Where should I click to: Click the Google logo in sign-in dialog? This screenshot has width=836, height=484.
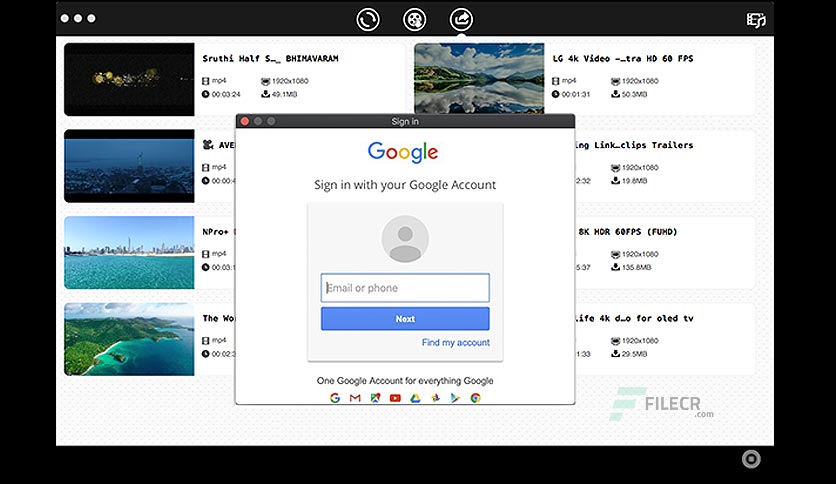tap(403, 152)
